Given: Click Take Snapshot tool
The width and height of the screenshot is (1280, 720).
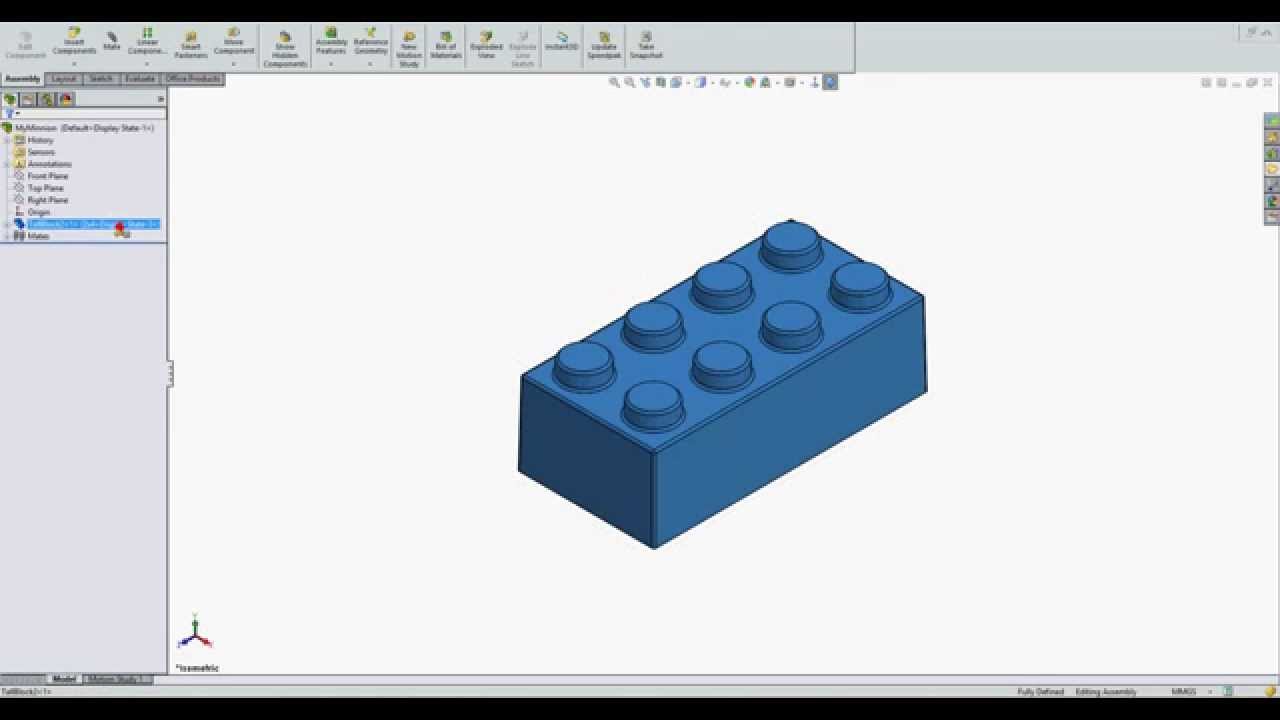Looking at the screenshot, I should click(x=646, y=46).
